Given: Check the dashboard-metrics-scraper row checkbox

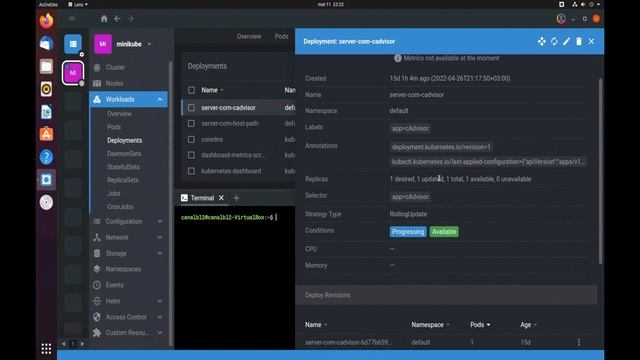Looking at the screenshot, I should [191, 155].
